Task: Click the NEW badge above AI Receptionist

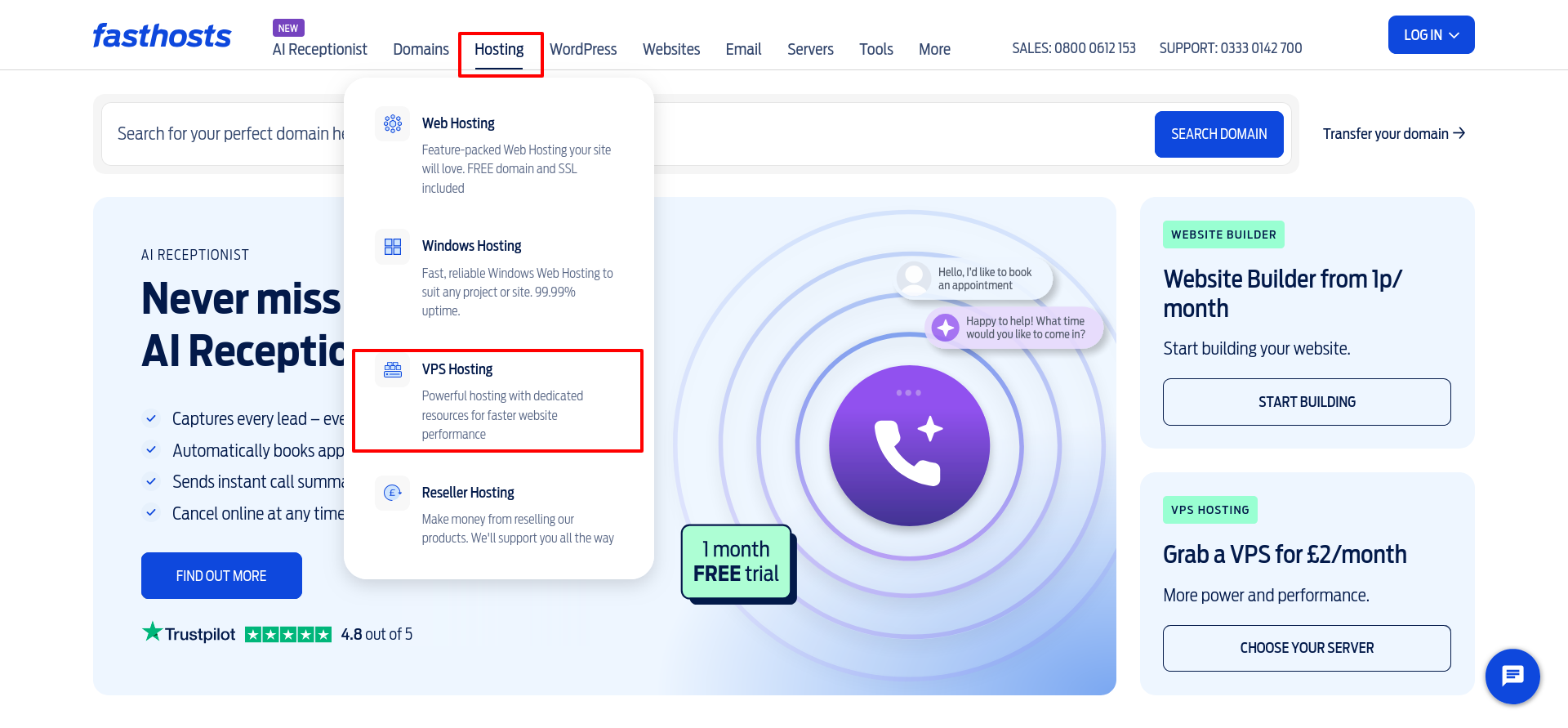Action: [288, 28]
